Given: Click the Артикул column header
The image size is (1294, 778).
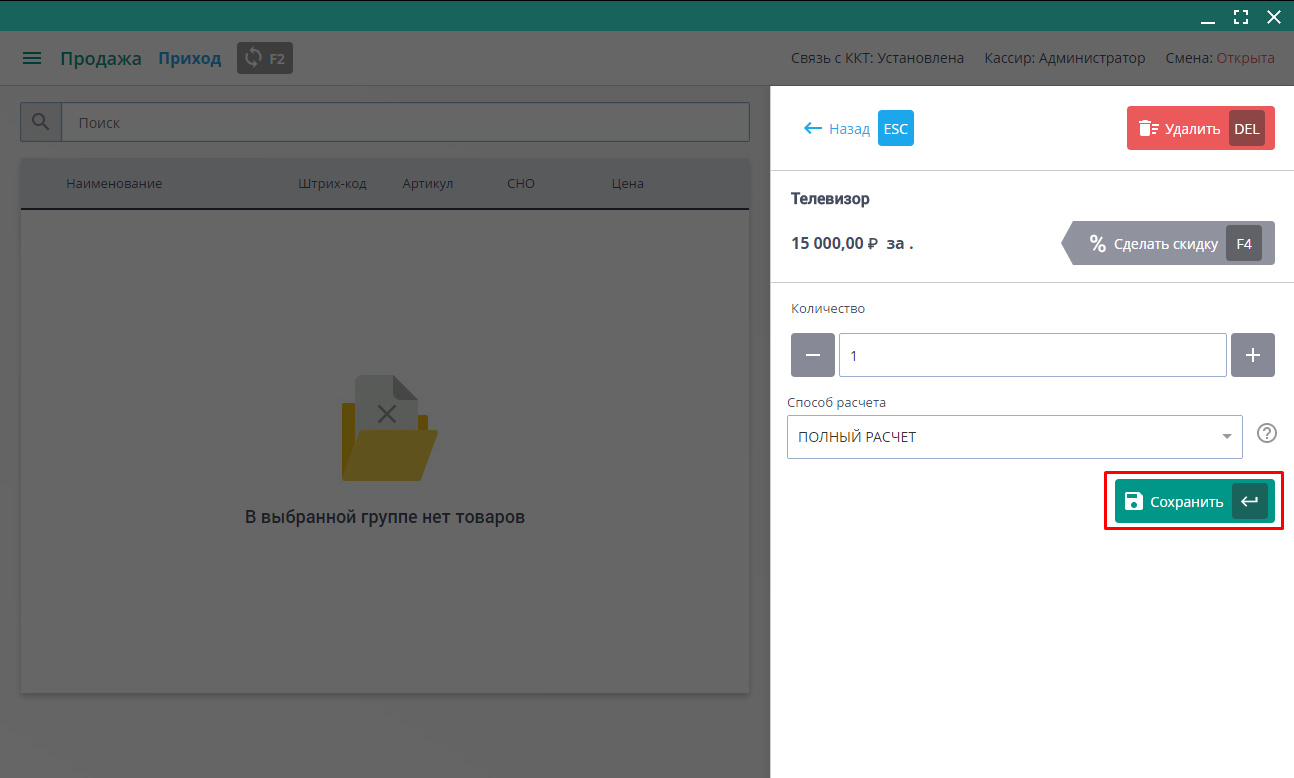Looking at the screenshot, I should point(428,183).
